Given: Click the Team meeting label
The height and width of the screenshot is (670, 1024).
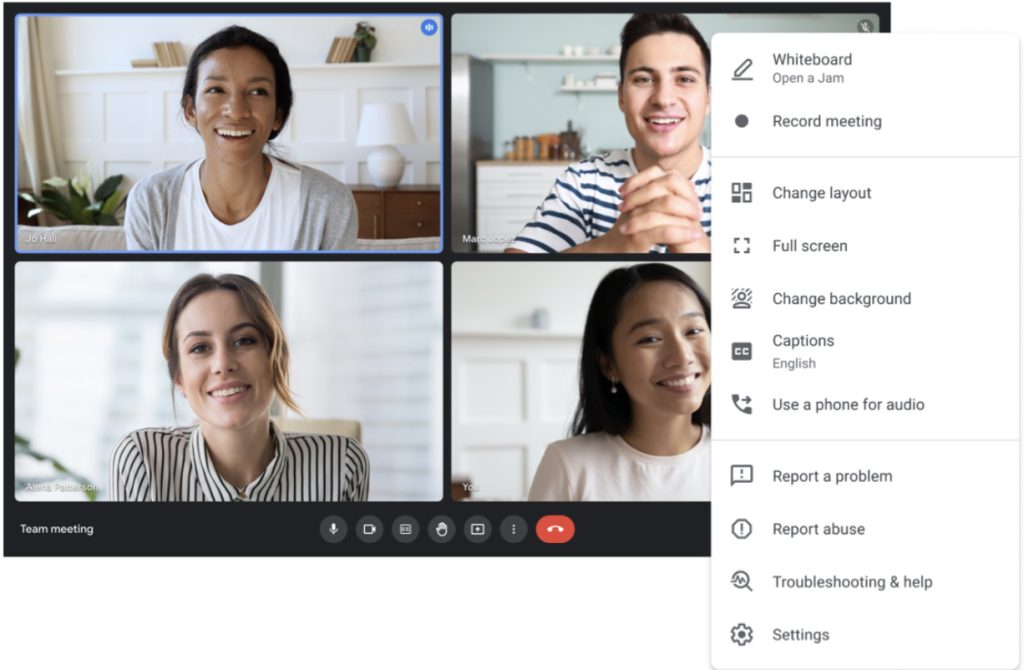Looking at the screenshot, I should [56, 529].
